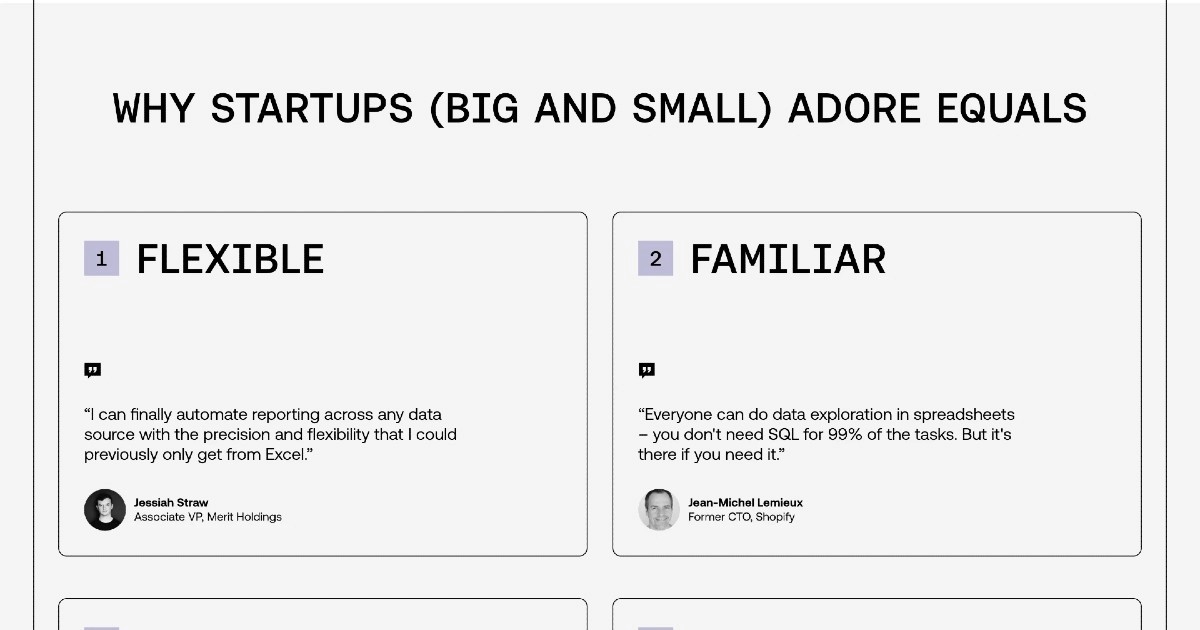The height and width of the screenshot is (630, 1200).
Task: Click the Jean-Michel Lemieux name label
Action: tap(745, 502)
